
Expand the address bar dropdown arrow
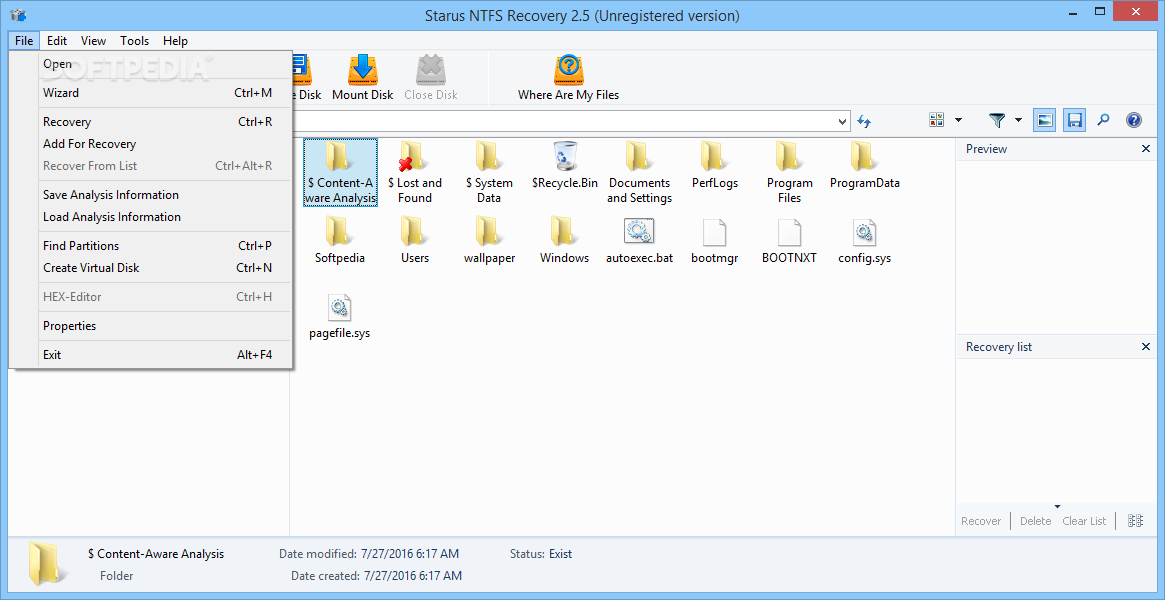tap(843, 121)
